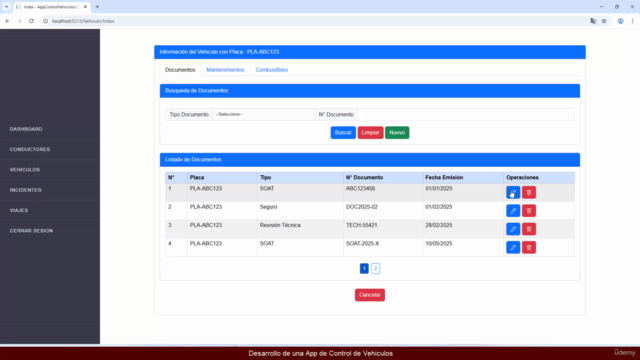Edit the Seguro document DOC2025-02
This screenshot has height=360, width=640.
pos(513,211)
